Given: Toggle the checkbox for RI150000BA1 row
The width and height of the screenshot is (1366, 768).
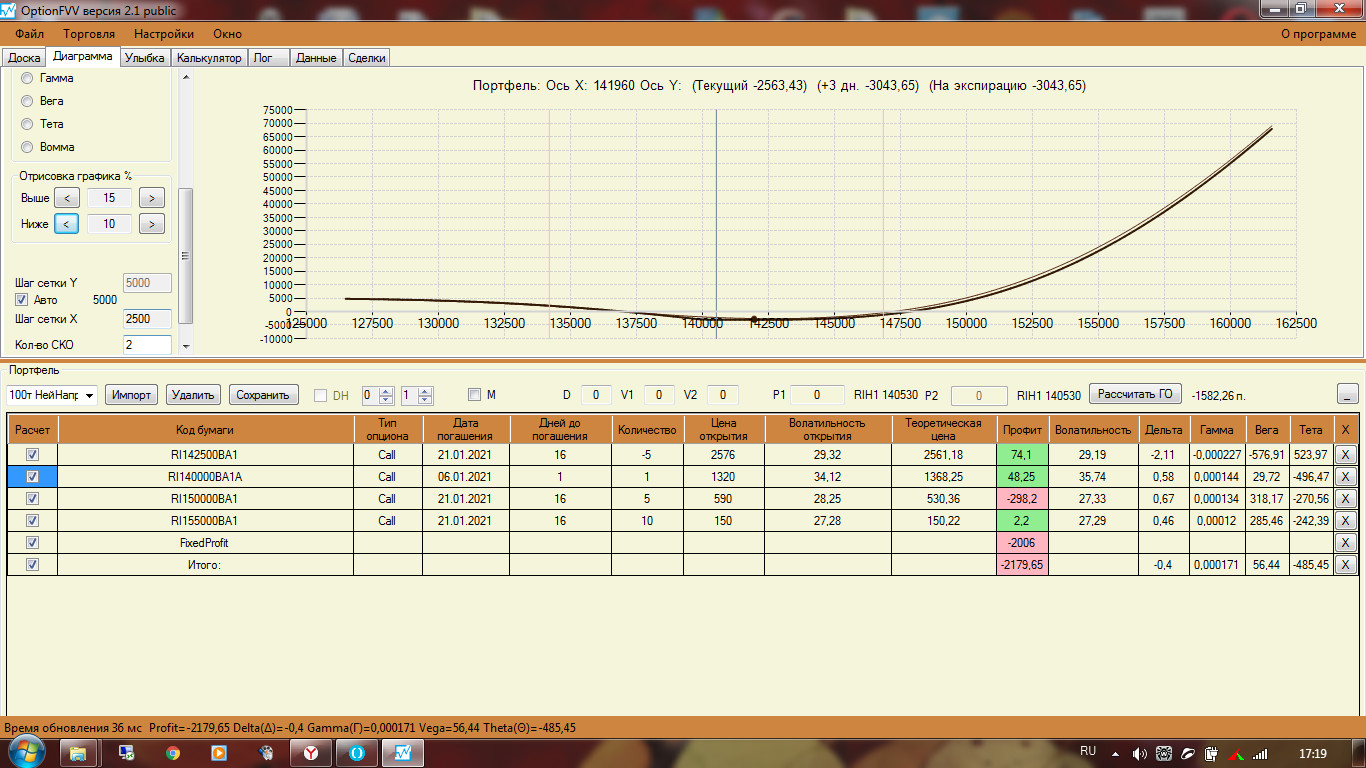Looking at the screenshot, I should click(x=32, y=498).
